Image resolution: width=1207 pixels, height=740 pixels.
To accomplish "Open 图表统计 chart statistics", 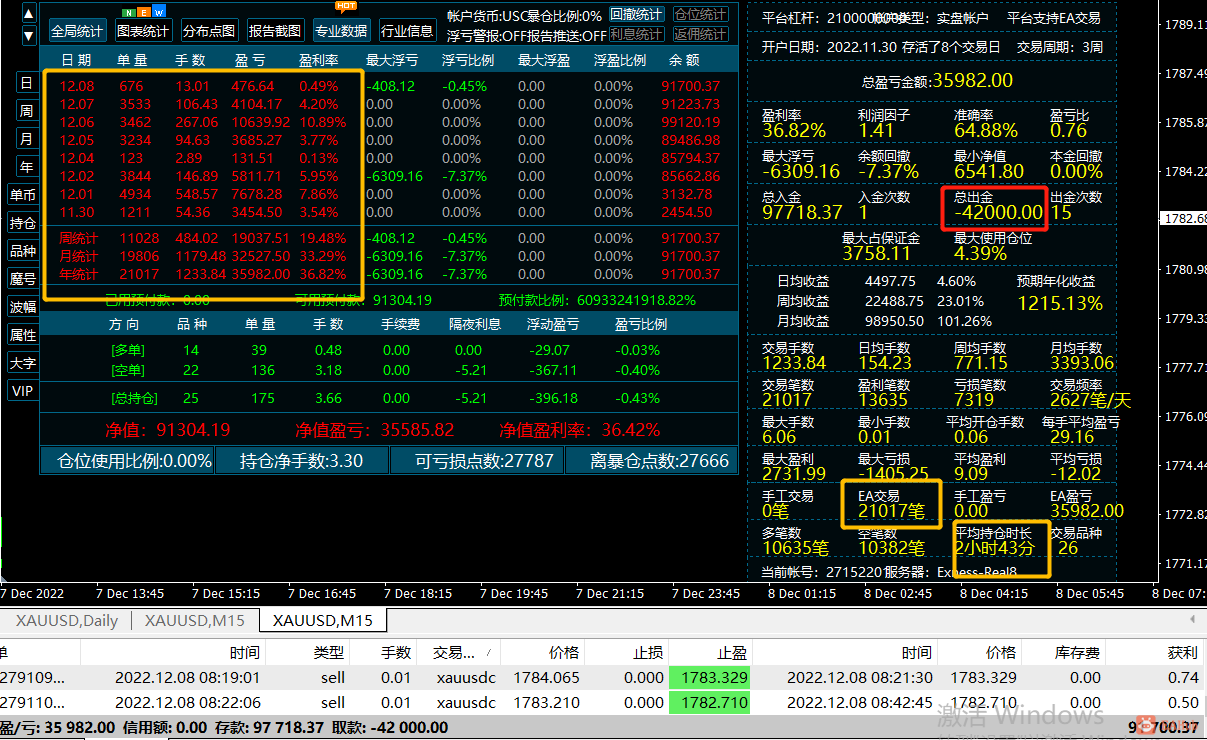I will (143, 31).
